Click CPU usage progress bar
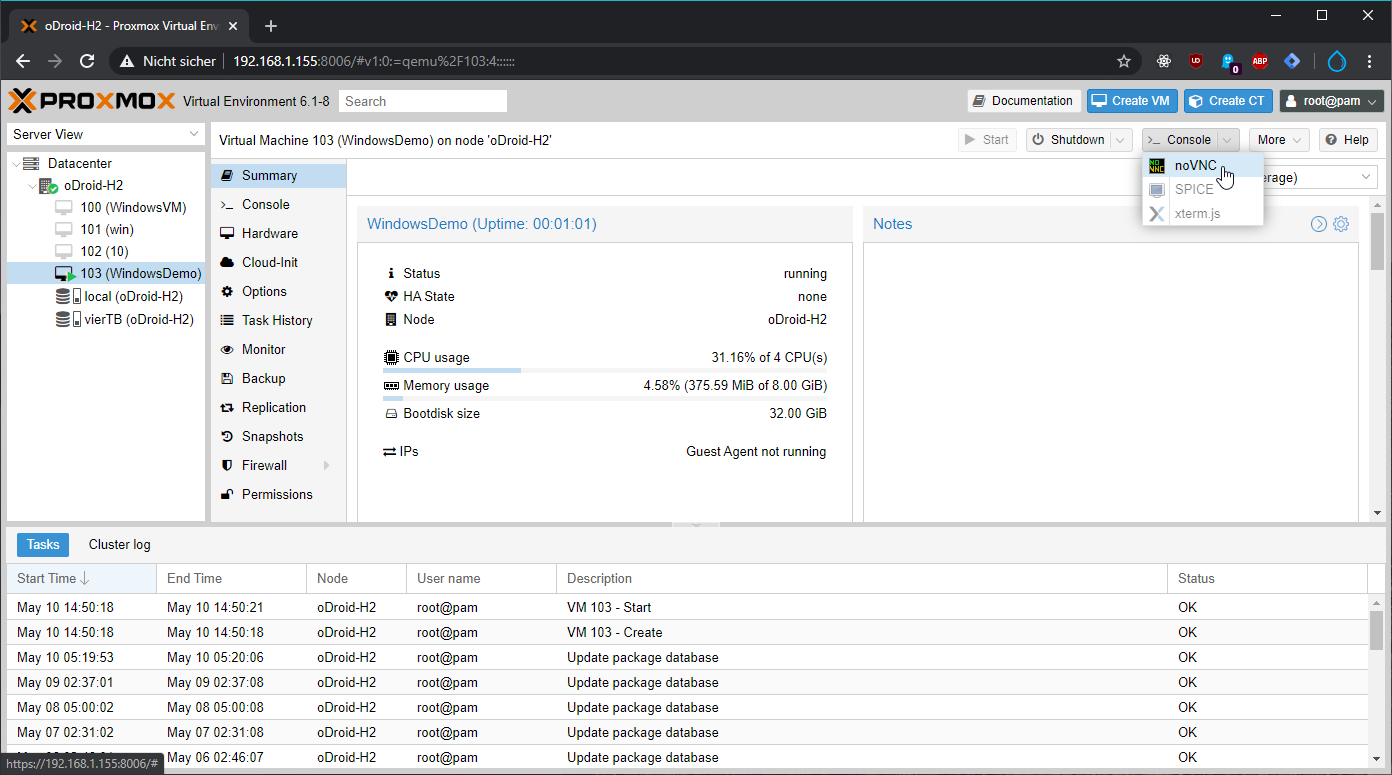 pyautogui.click(x=606, y=370)
